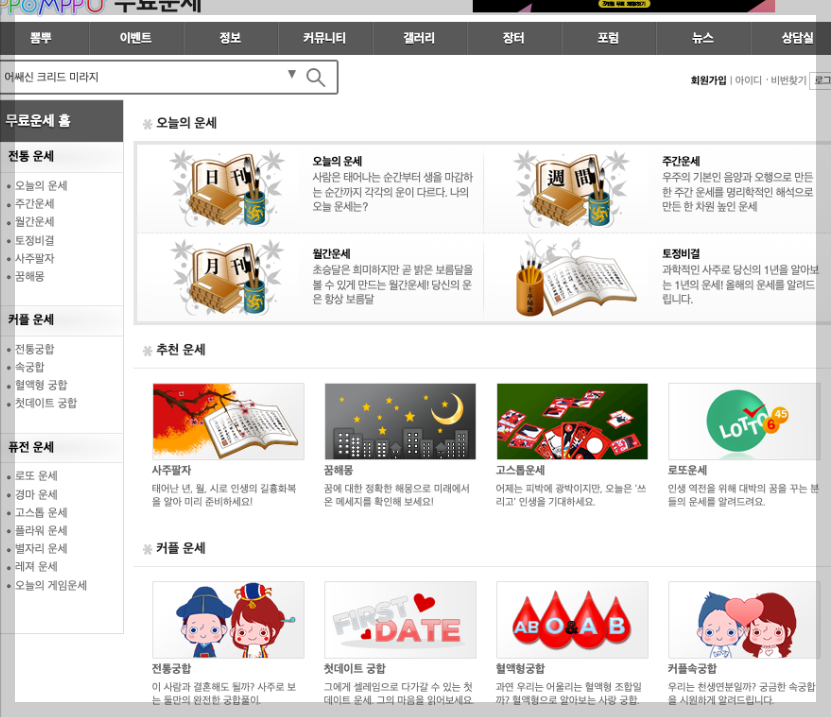Open the 전통궁합 card title link
The image size is (831, 717).
(171, 669)
